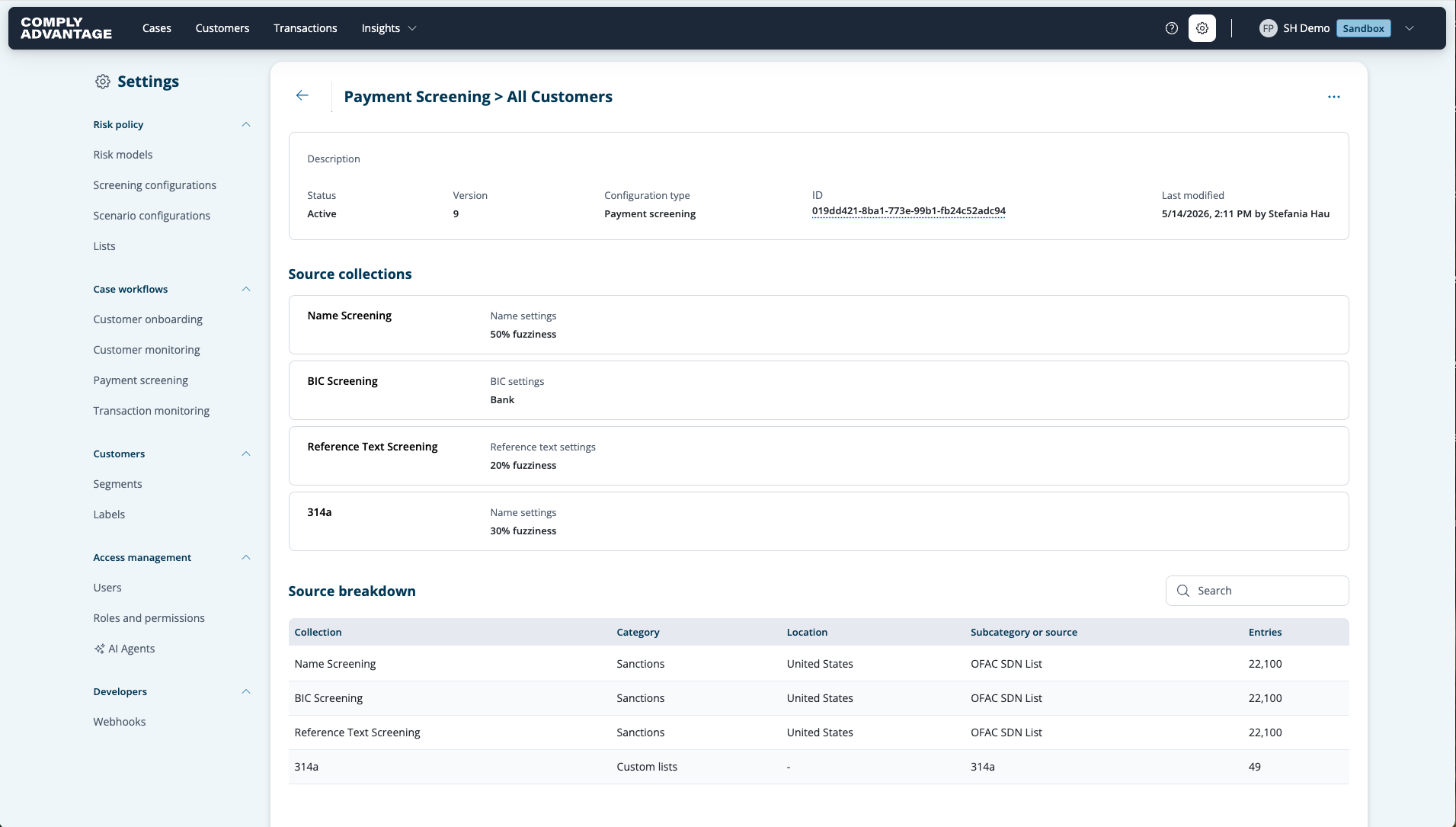Open Risk models settings
This screenshot has width=1456, height=827.
pyautogui.click(x=123, y=155)
